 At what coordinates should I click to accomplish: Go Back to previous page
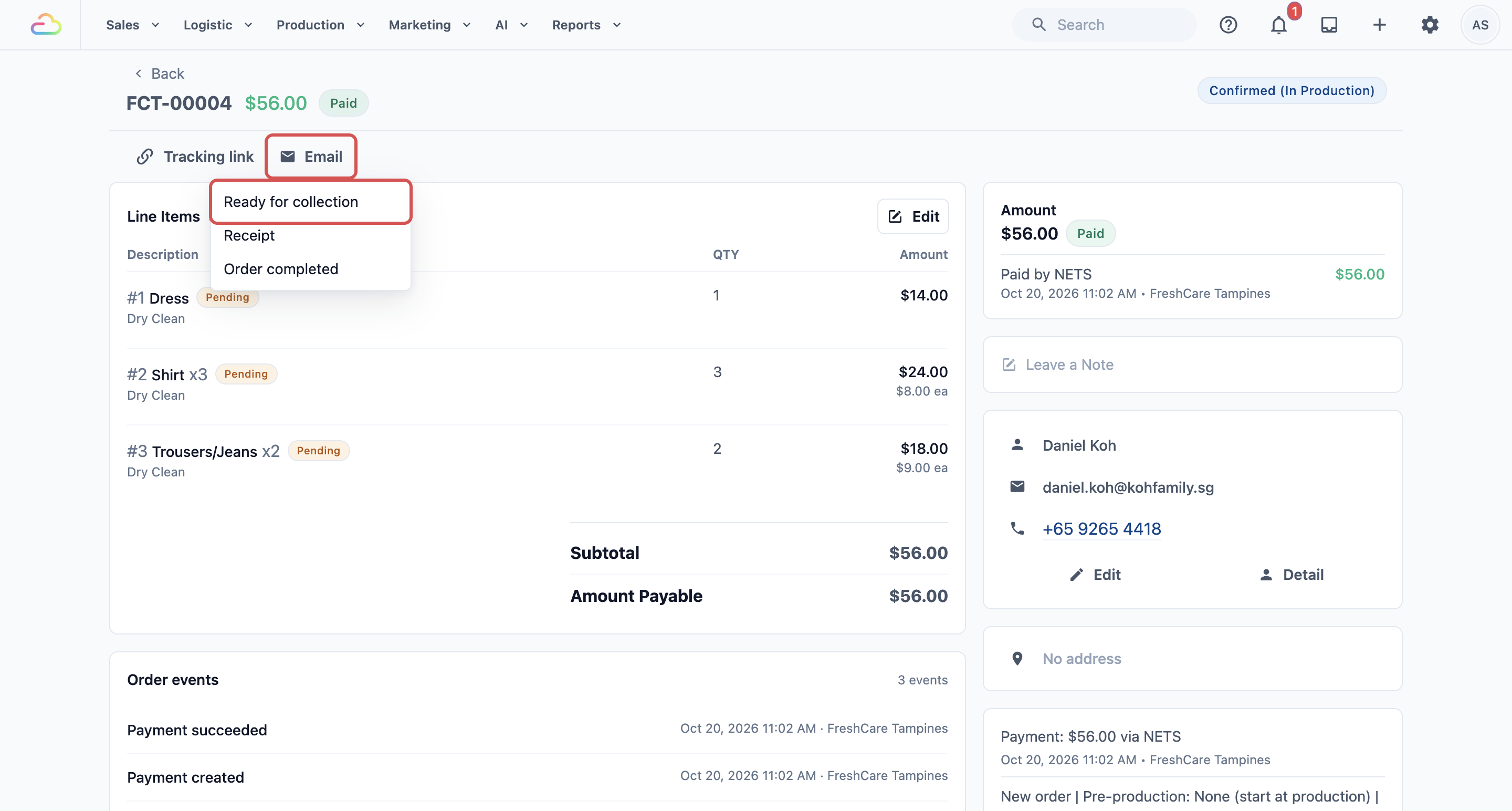pyautogui.click(x=159, y=74)
